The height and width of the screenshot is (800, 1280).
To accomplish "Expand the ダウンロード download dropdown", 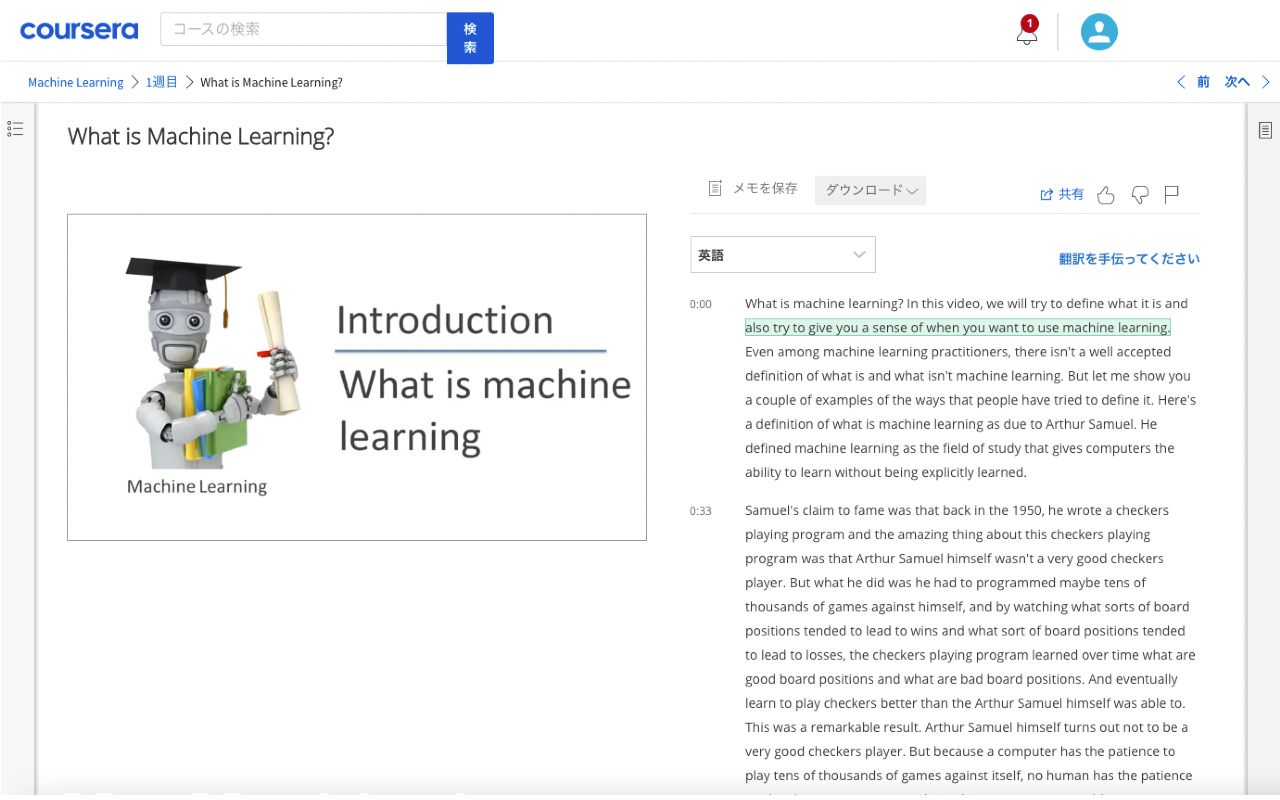I will click(x=869, y=190).
